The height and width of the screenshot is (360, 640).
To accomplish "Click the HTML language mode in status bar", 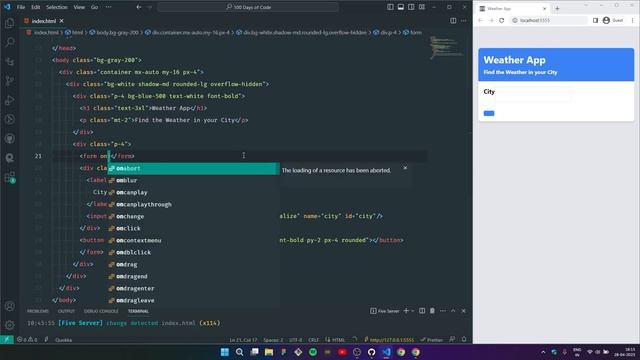I will click(338, 340).
